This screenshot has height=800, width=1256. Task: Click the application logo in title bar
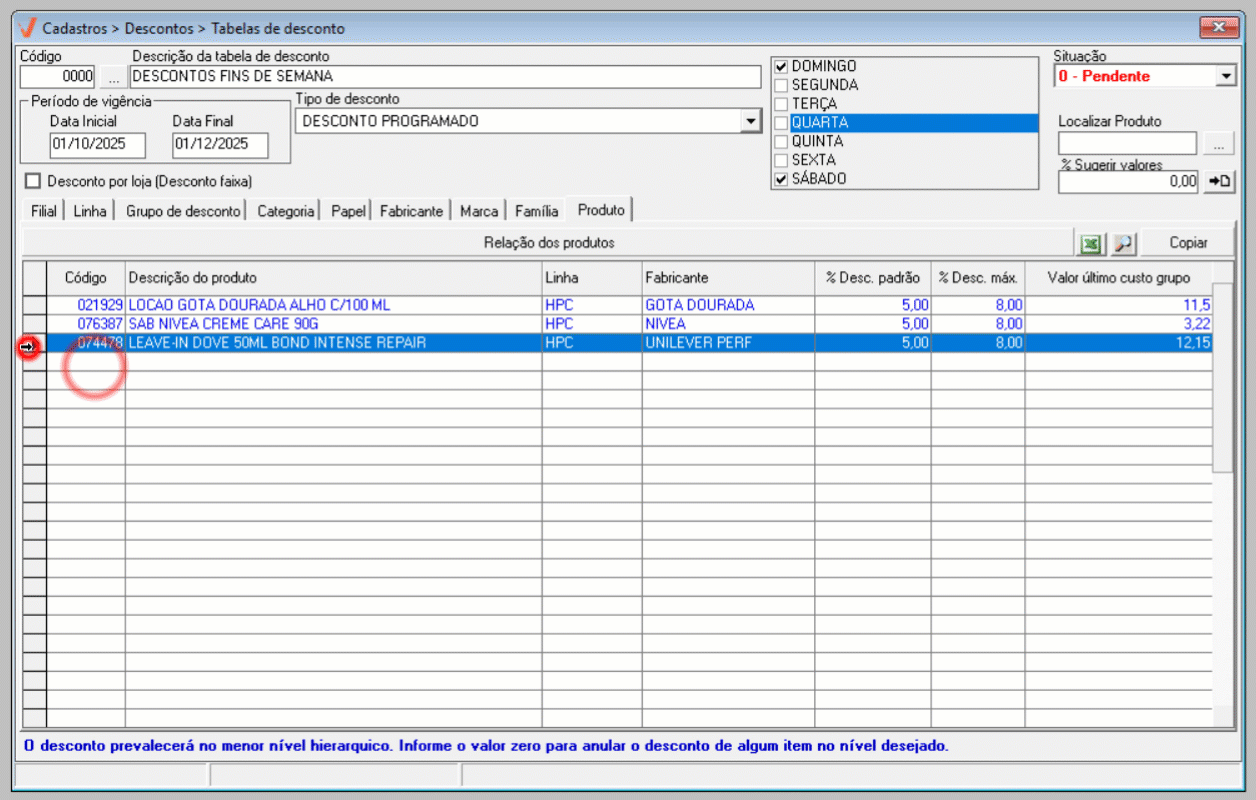click(x=27, y=27)
